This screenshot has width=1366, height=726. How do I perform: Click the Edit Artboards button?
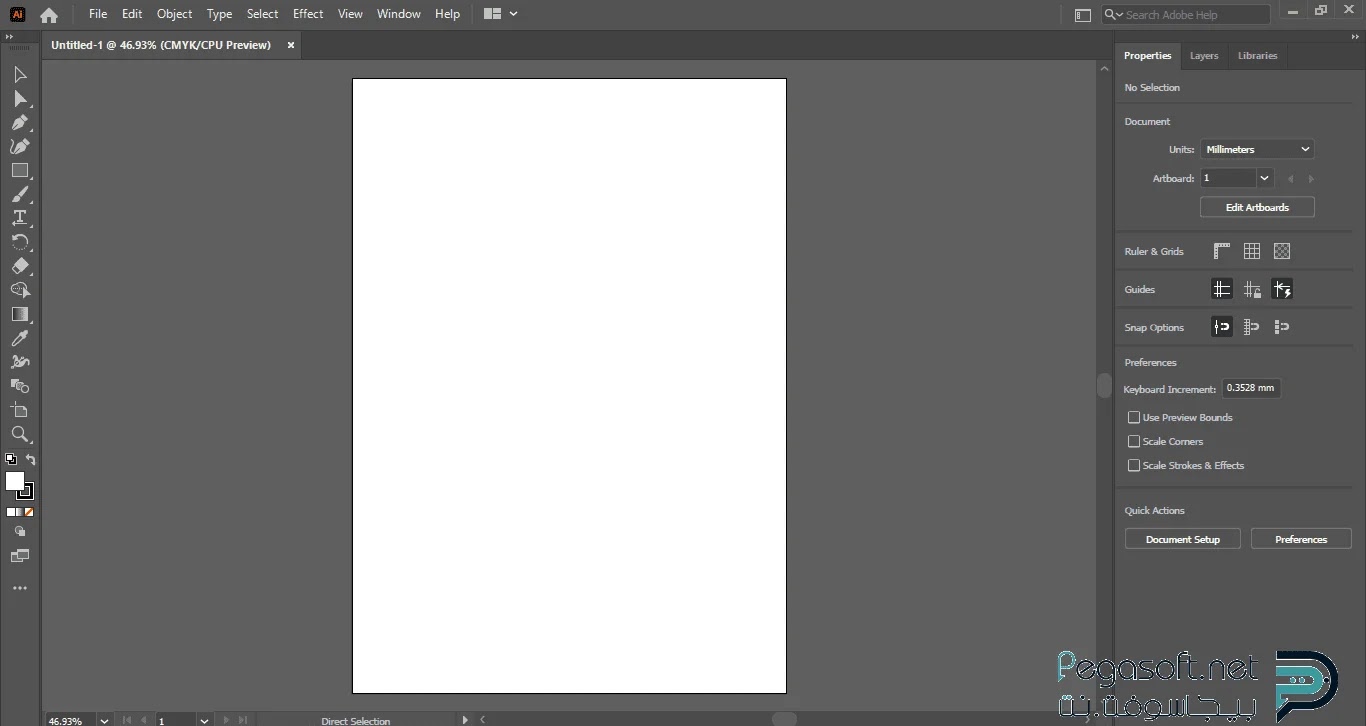coord(1257,207)
